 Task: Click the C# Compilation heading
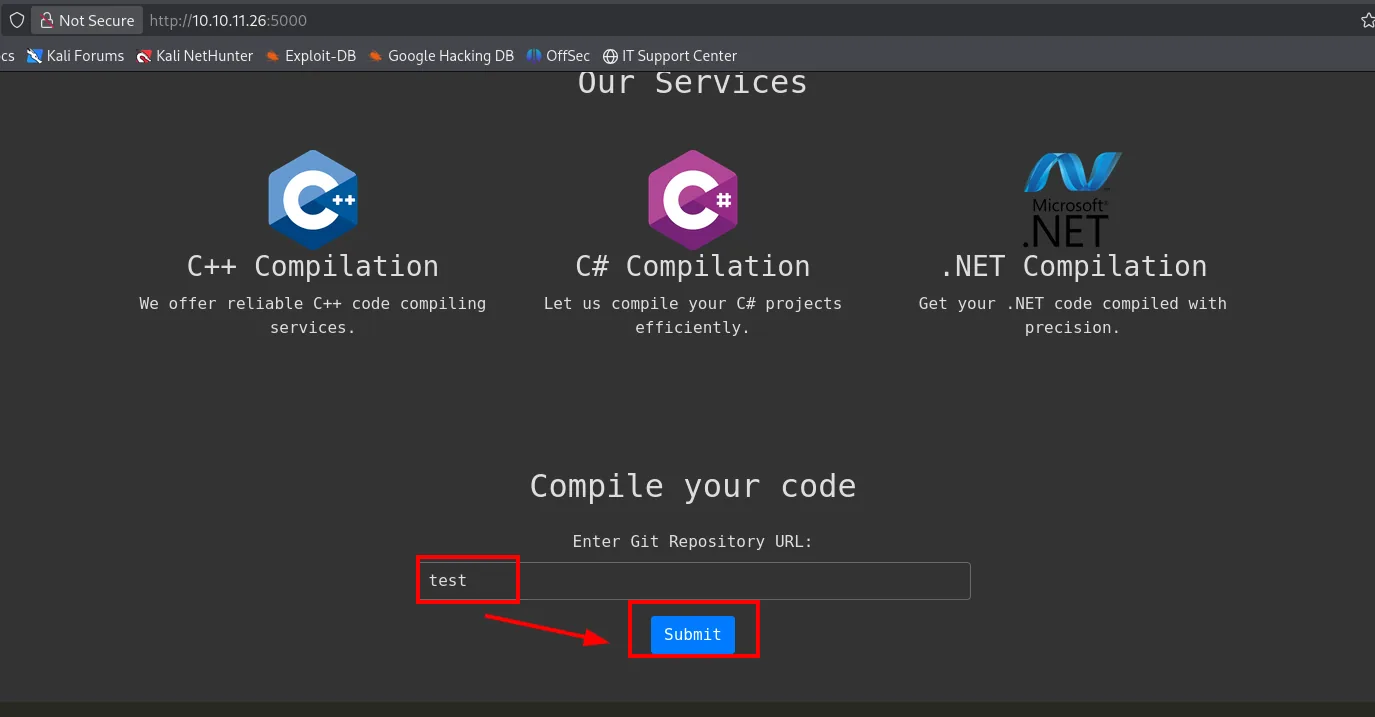(x=693, y=266)
